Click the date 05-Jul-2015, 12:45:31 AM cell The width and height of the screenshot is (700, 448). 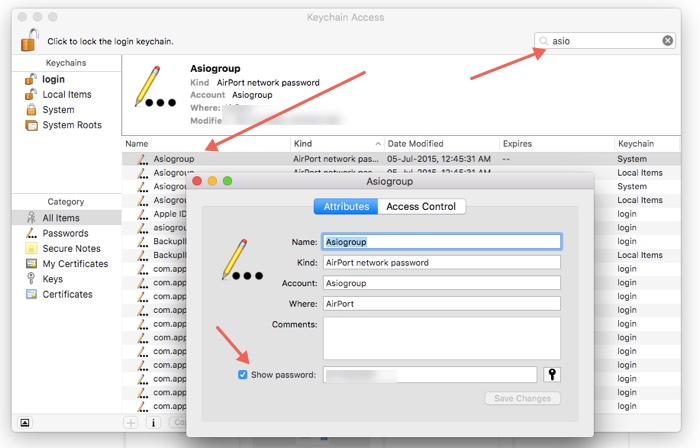439,159
